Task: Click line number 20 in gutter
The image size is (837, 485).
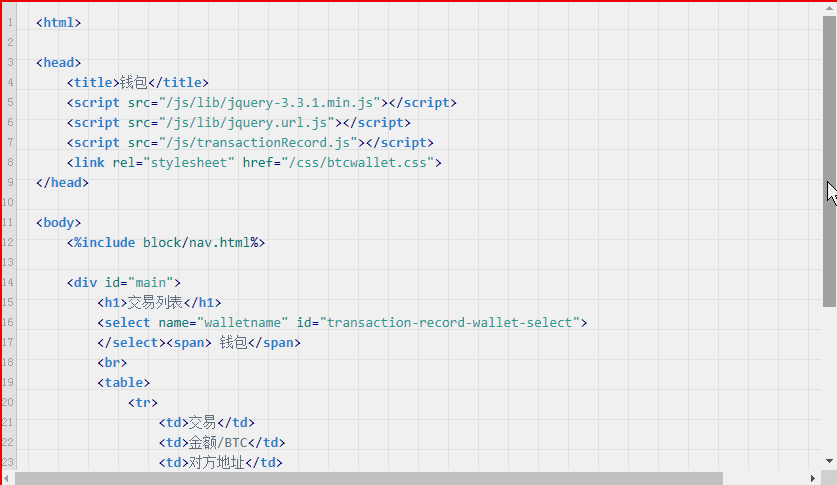Action: pos(8,402)
